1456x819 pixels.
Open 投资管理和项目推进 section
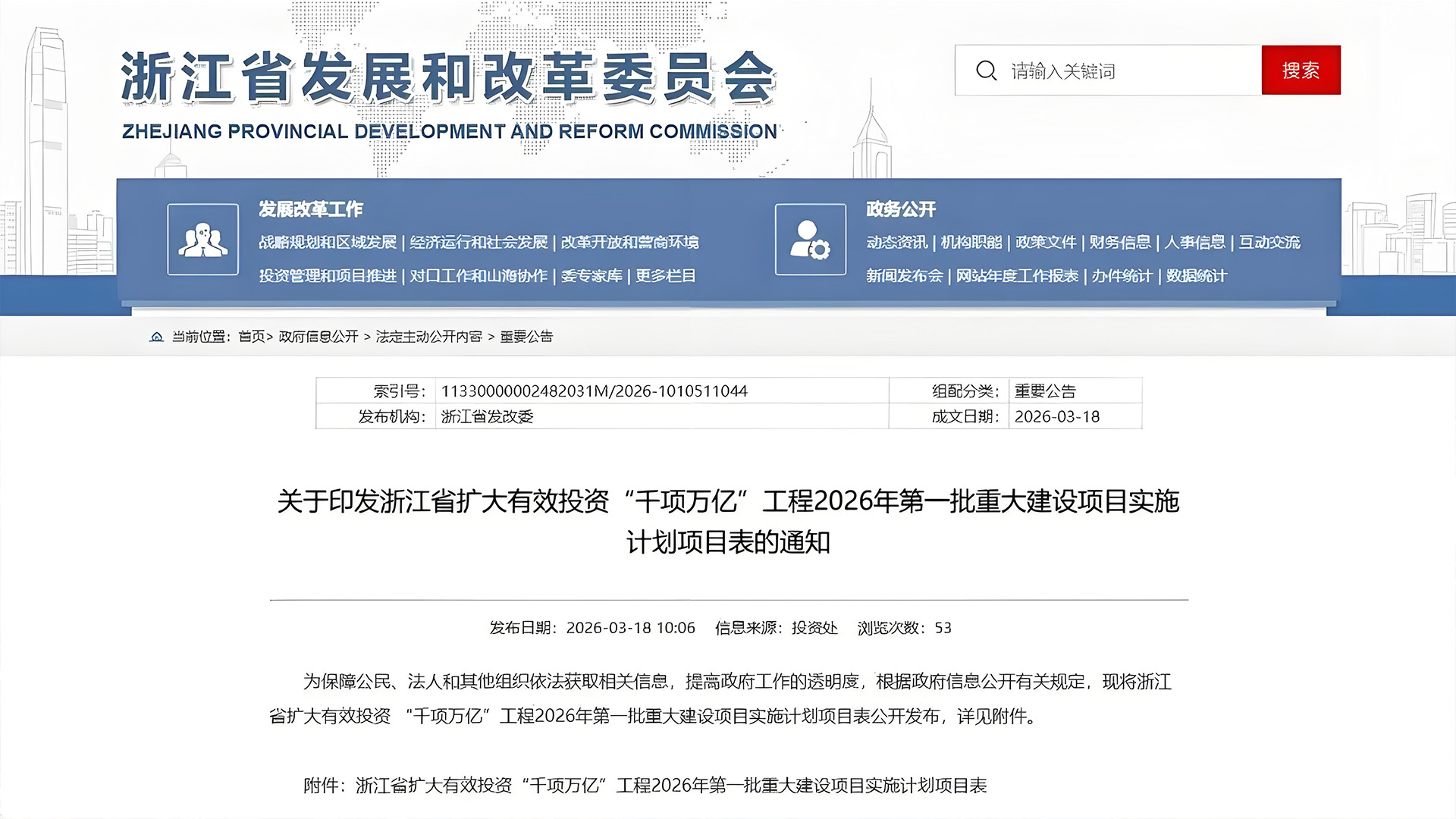click(x=328, y=276)
